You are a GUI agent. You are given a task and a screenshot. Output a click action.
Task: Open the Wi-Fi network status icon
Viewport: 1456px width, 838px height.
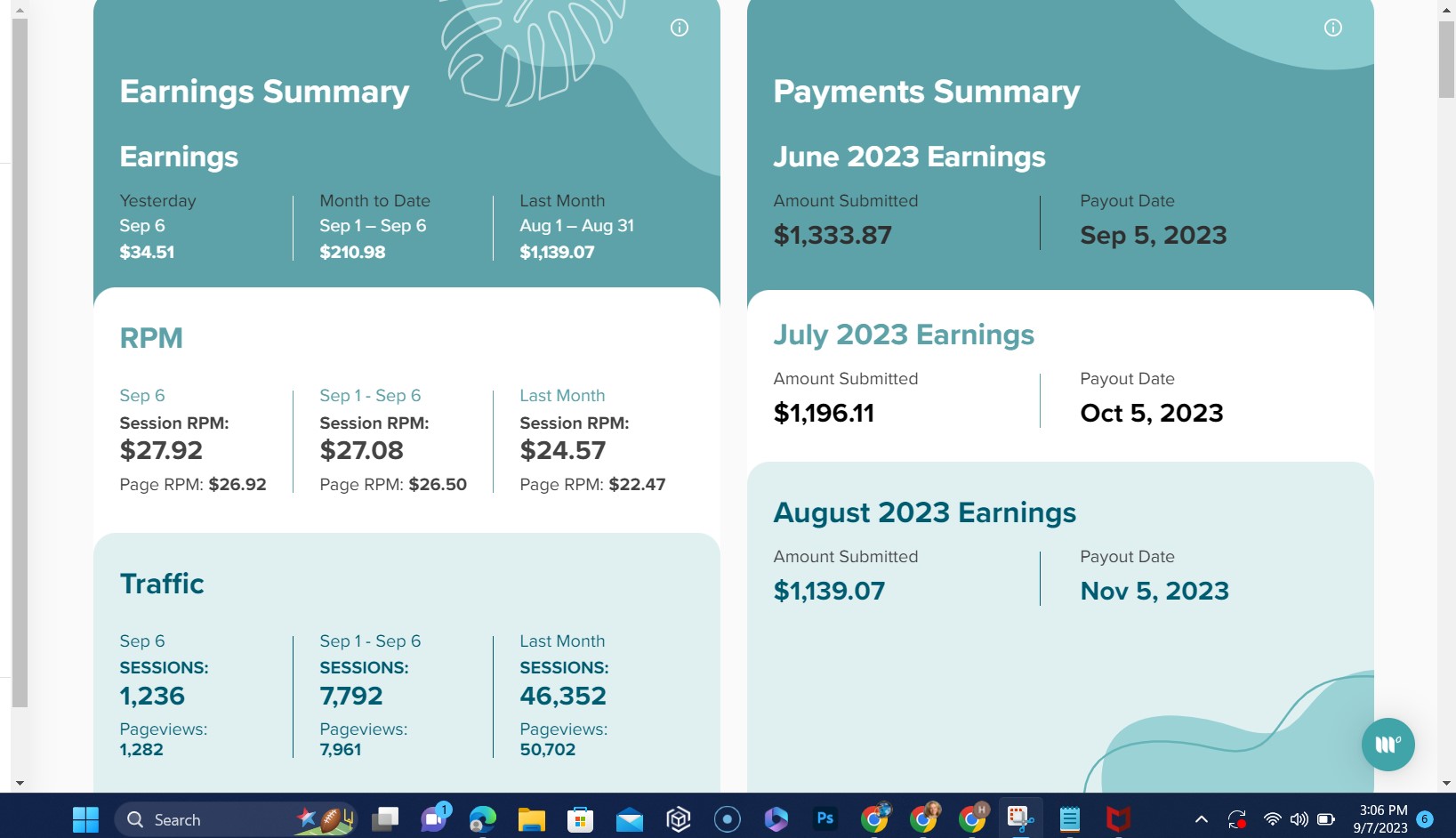coord(1273,819)
